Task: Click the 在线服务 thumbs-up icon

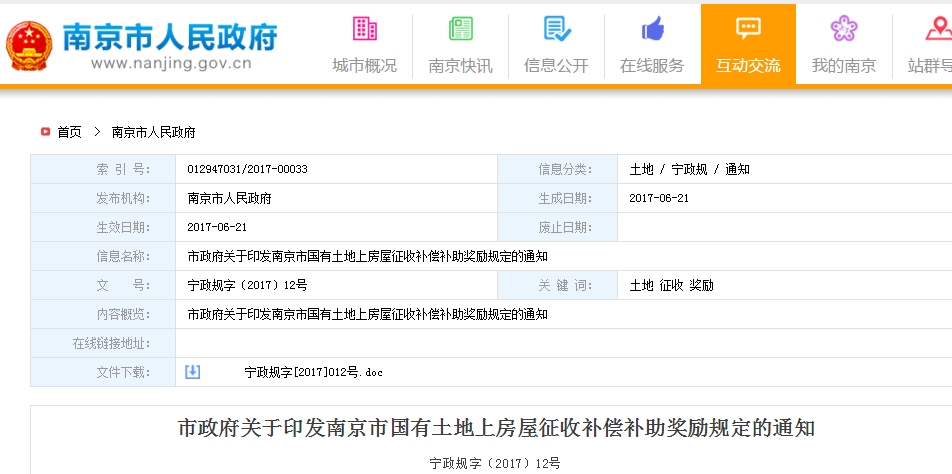Action: pos(652,28)
